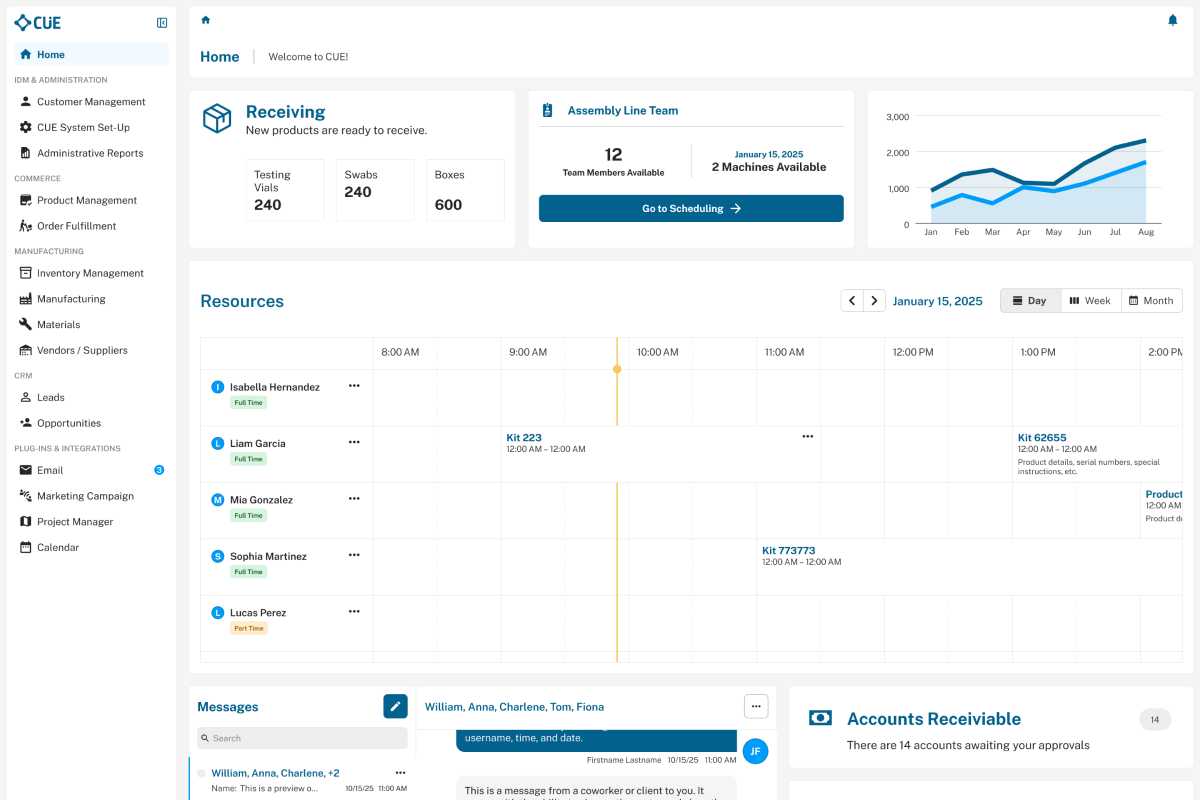Open Home in the sidebar
The height and width of the screenshot is (800, 1200).
point(91,55)
